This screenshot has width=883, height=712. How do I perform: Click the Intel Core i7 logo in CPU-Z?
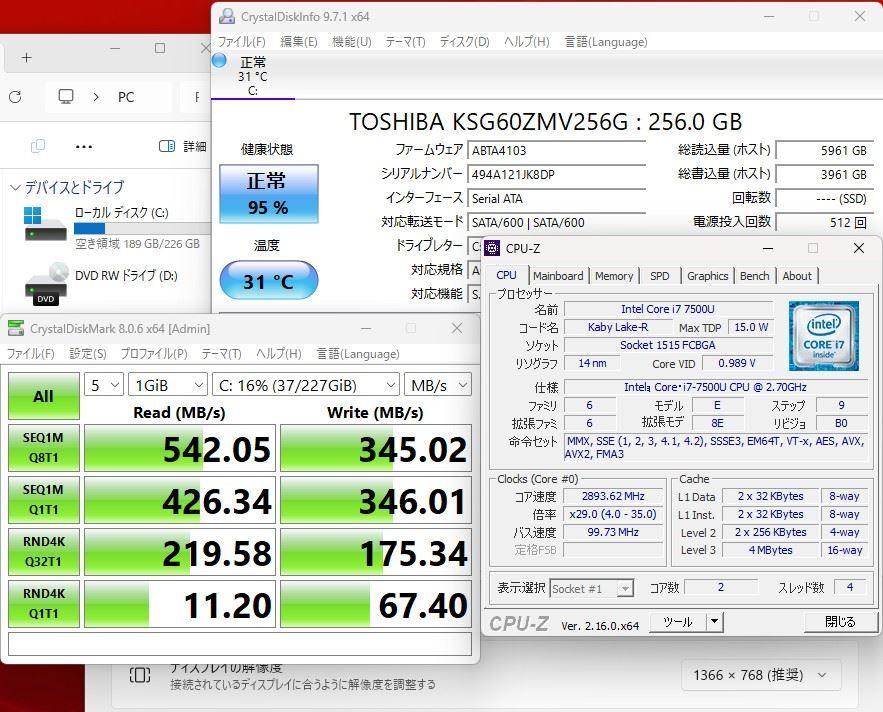point(822,336)
